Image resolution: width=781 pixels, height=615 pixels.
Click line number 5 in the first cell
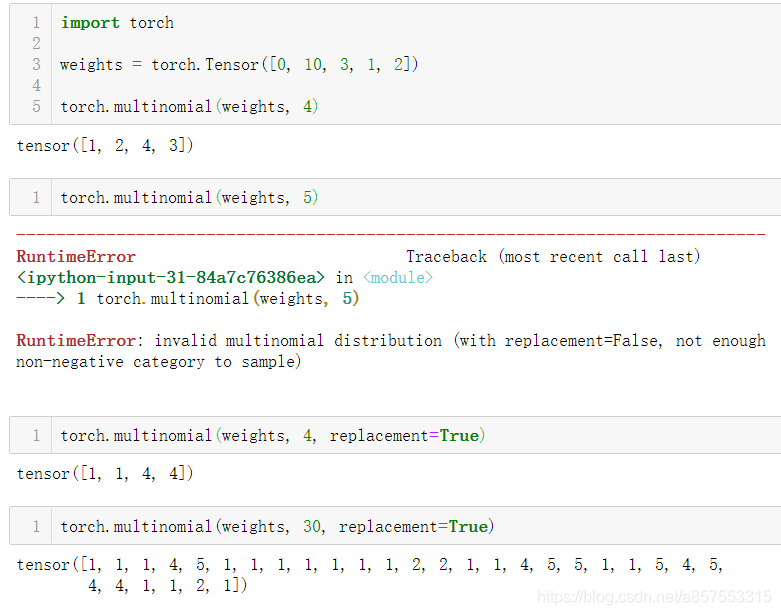(x=36, y=107)
